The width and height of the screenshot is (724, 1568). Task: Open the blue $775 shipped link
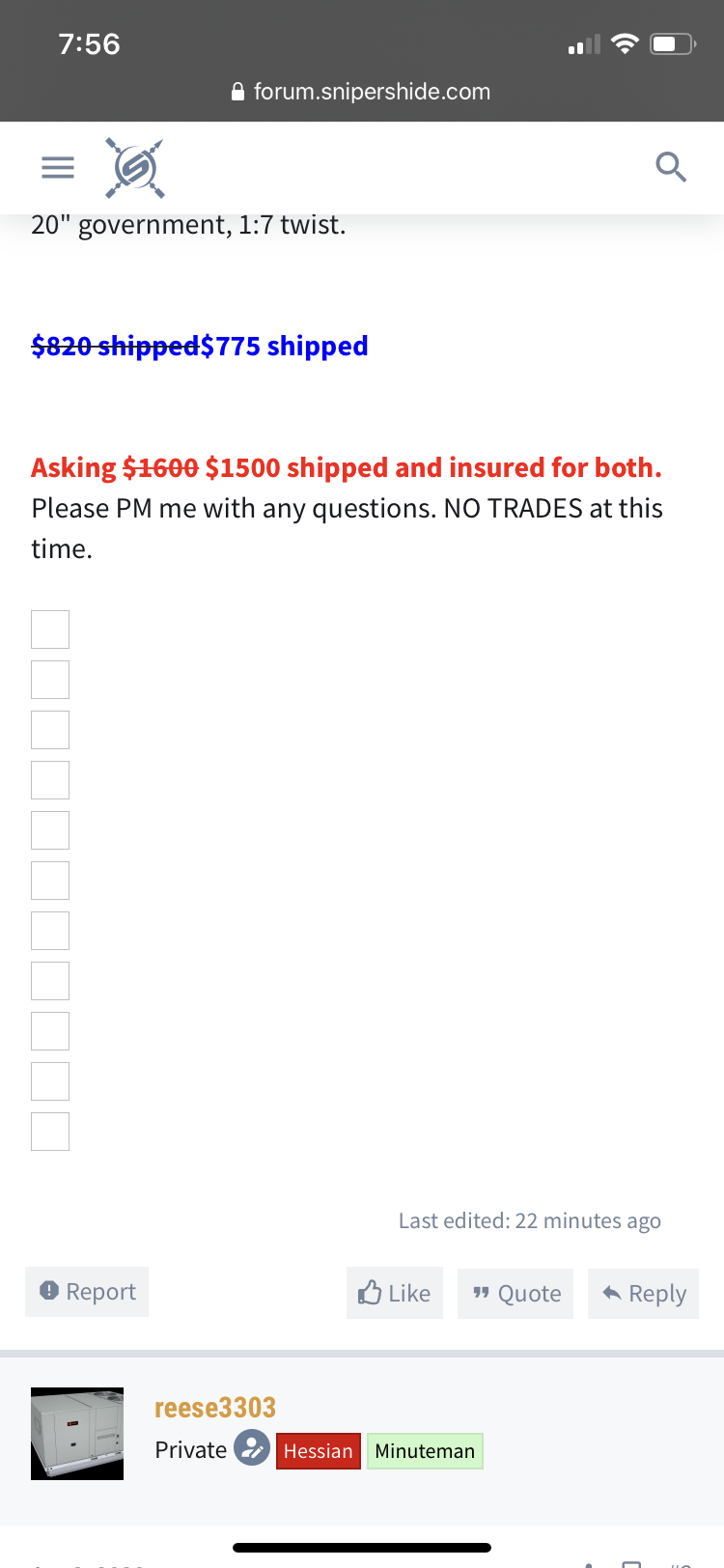click(x=284, y=346)
